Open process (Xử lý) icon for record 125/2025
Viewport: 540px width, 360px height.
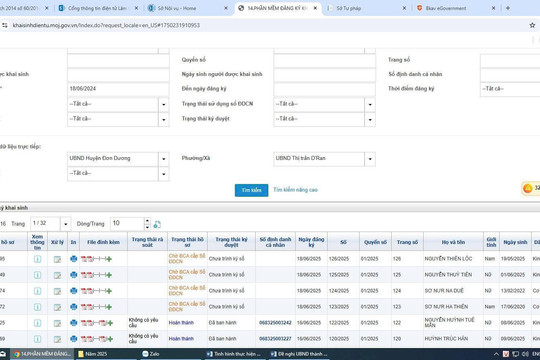click(x=57, y=275)
